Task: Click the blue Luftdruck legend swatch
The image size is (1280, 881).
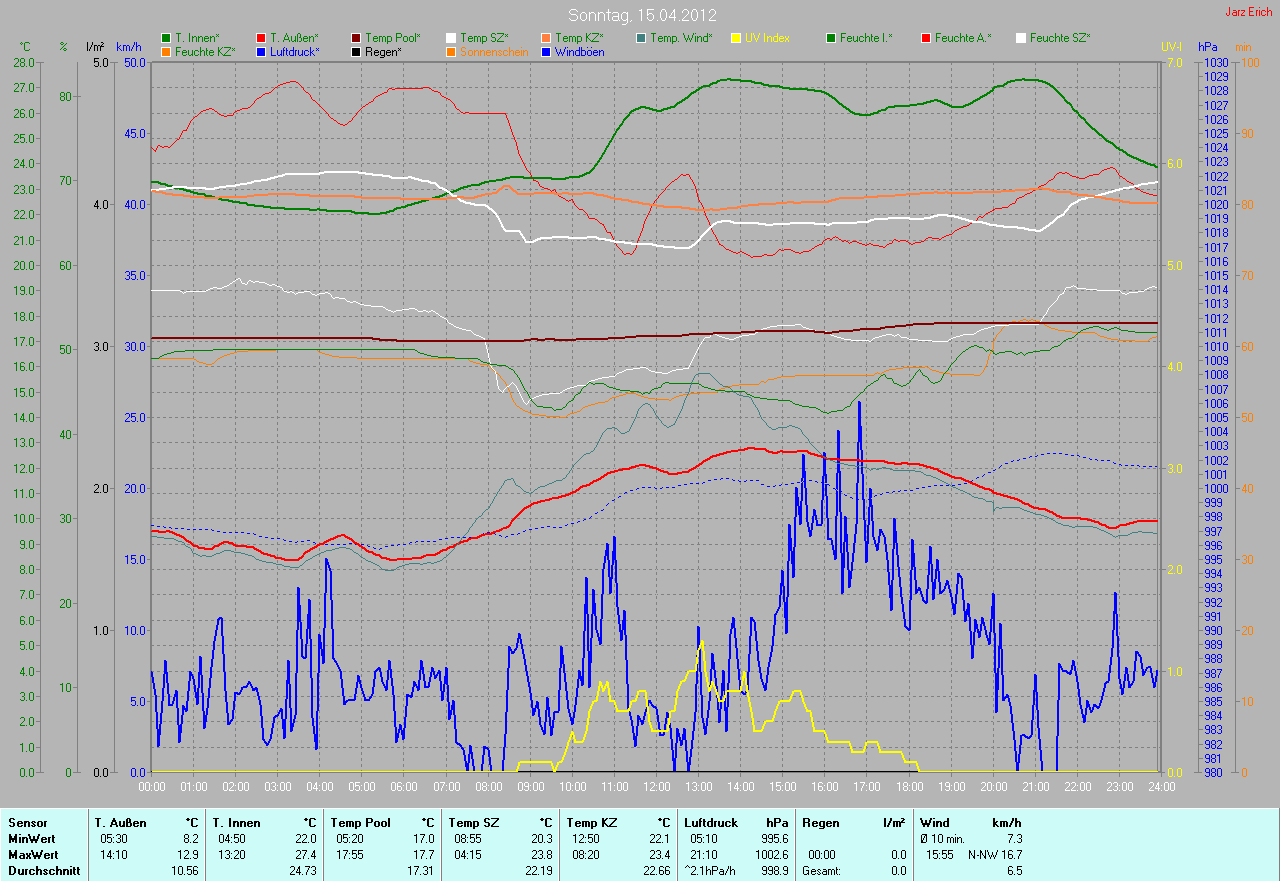Action: (261, 52)
